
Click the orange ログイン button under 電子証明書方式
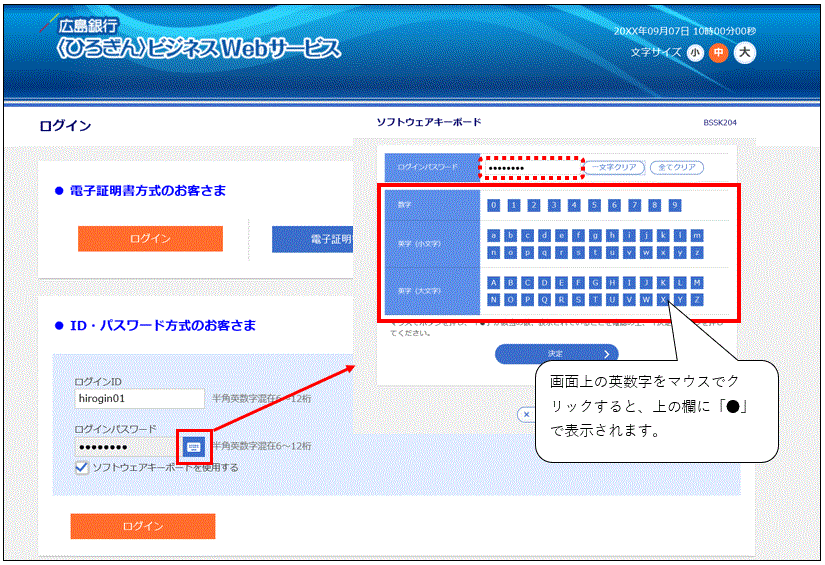click(x=150, y=239)
